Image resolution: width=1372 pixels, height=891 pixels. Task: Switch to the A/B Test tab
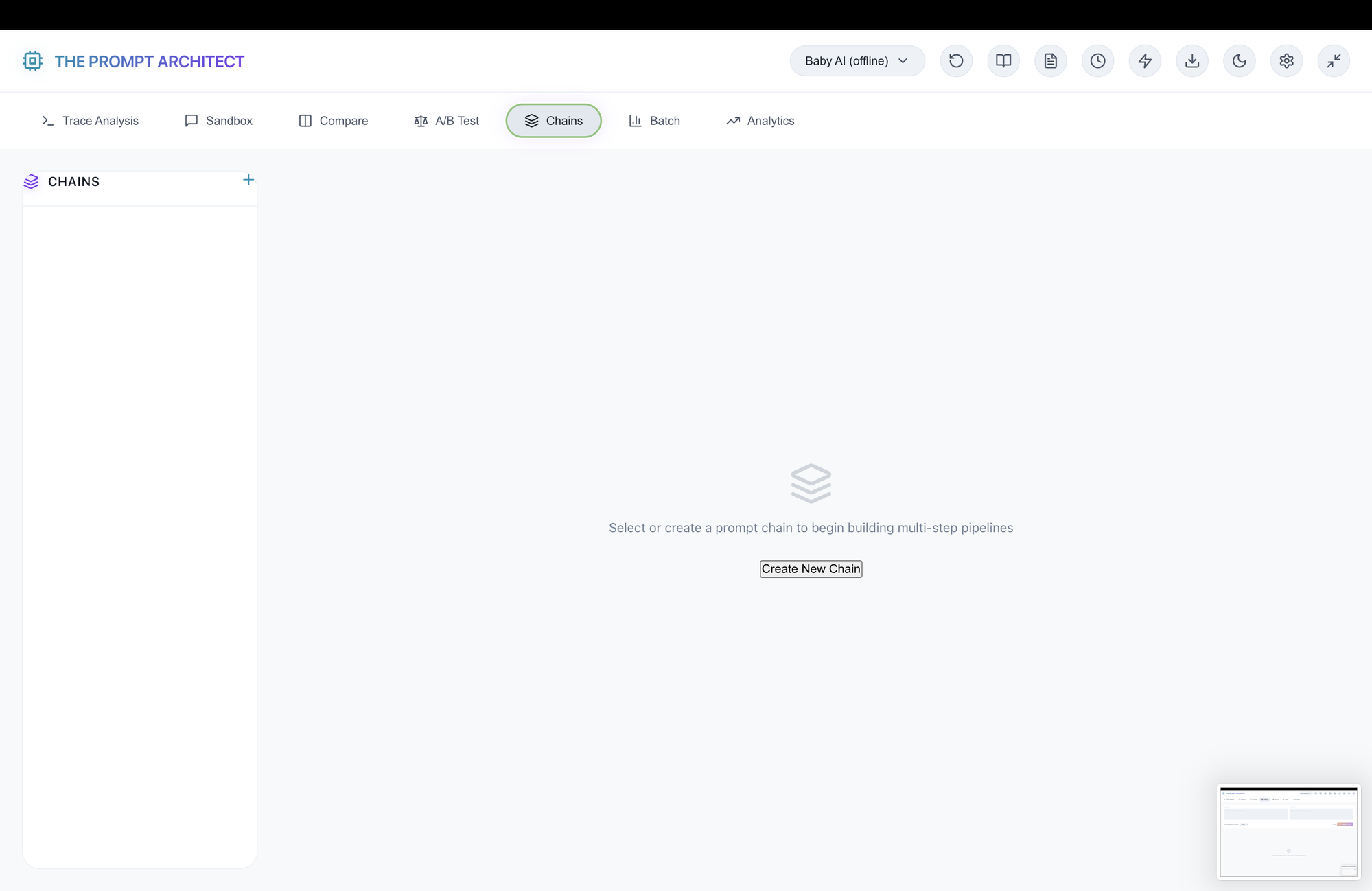pos(447,121)
